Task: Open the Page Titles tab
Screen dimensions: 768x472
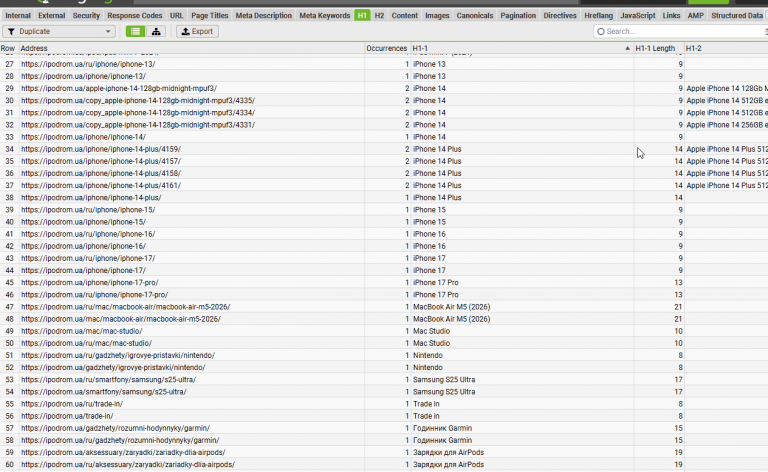Action: click(x=210, y=16)
